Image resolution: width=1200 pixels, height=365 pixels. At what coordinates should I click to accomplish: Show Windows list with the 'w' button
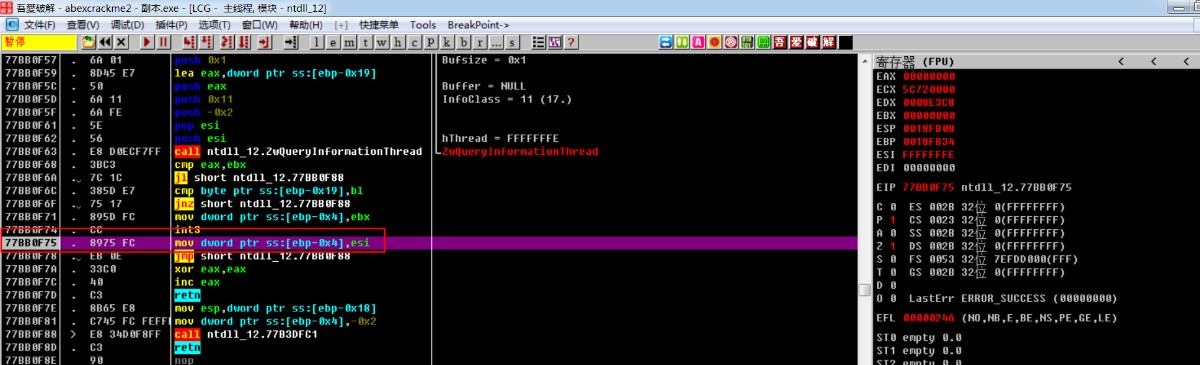click(x=381, y=42)
